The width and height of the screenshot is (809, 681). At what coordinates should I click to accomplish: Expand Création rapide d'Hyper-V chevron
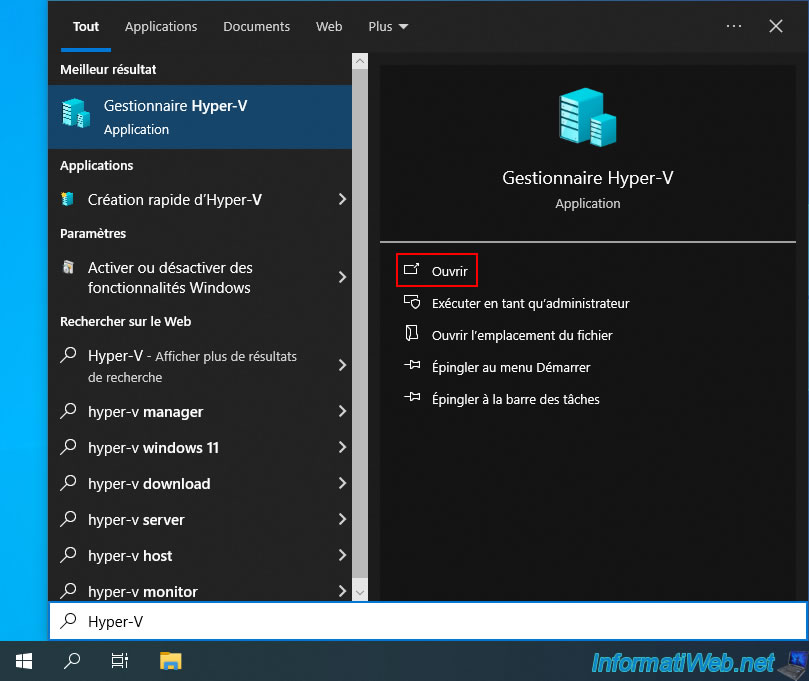click(x=342, y=199)
